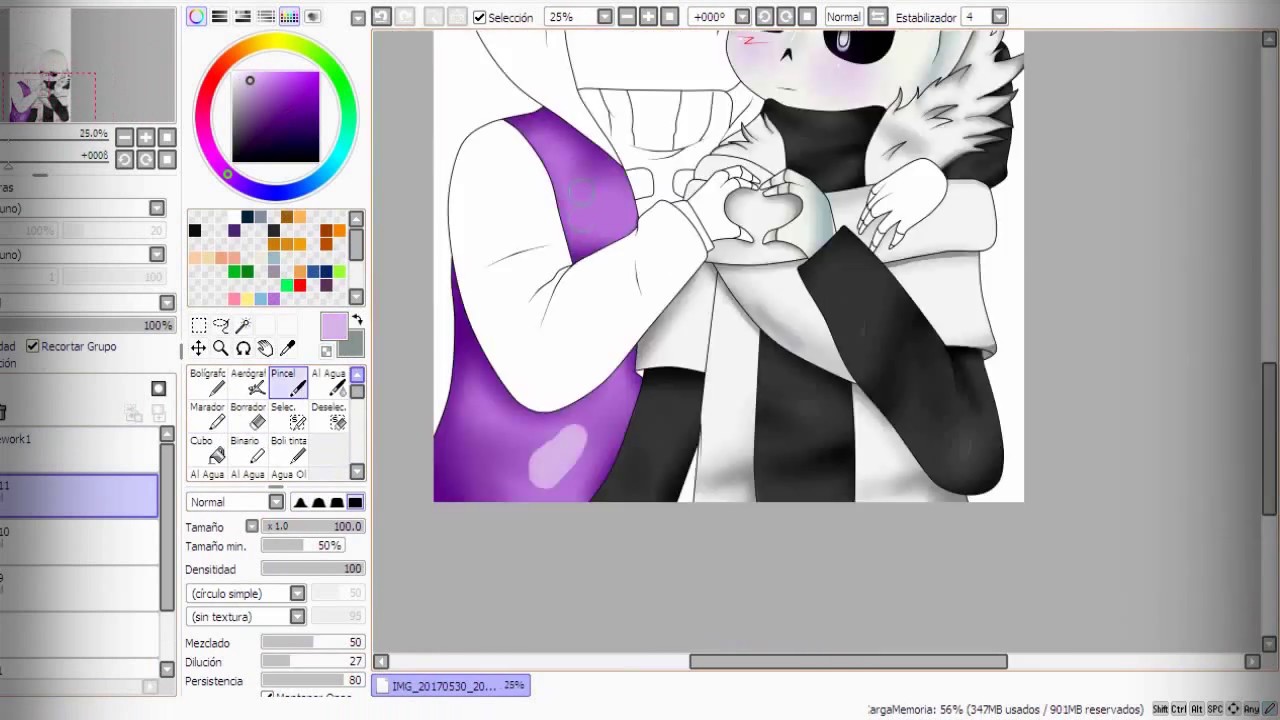Select the hand pan tool

[265, 348]
